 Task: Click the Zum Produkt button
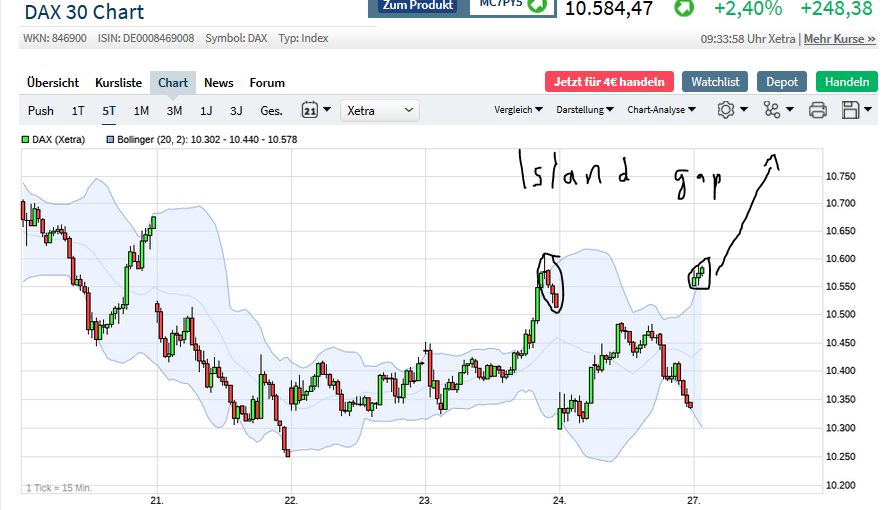[x=418, y=6]
